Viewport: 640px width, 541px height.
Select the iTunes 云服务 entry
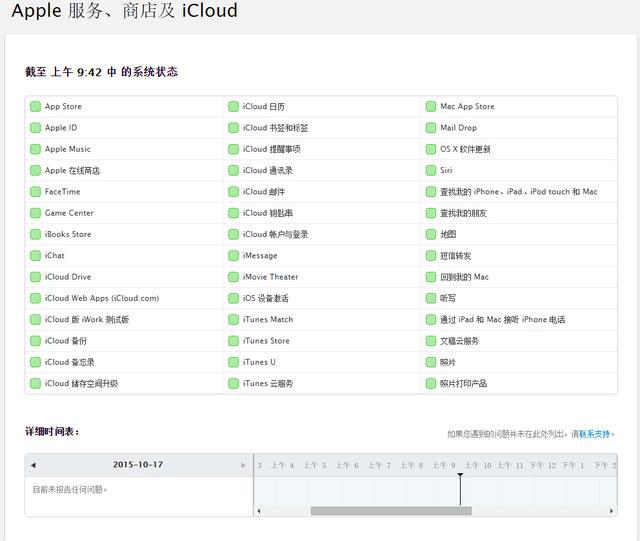pos(268,383)
